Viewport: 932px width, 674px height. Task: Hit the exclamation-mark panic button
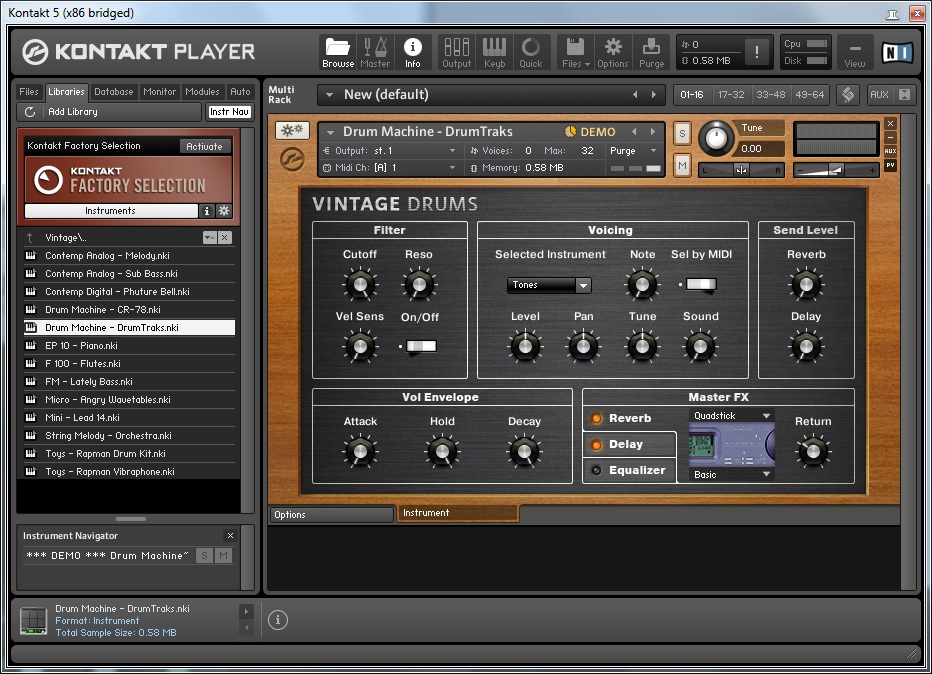tap(756, 52)
